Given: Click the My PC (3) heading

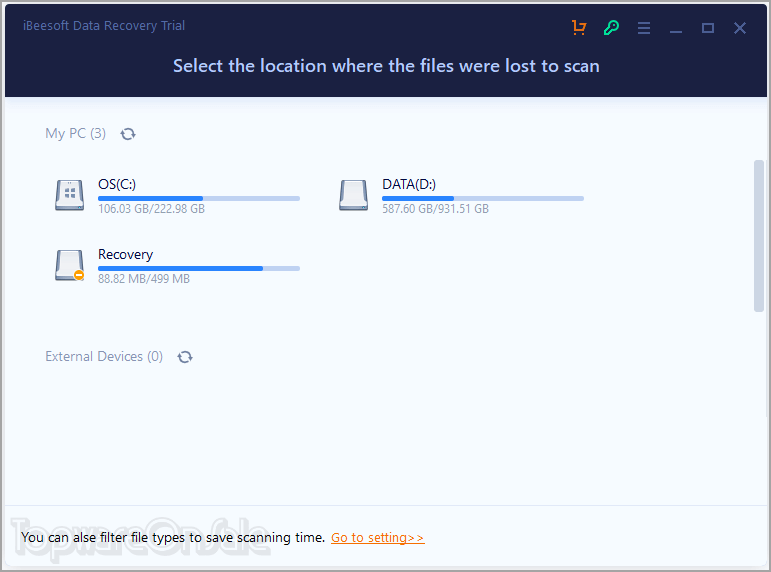Looking at the screenshot, I should pyautogui.click(x=75, y=133).
